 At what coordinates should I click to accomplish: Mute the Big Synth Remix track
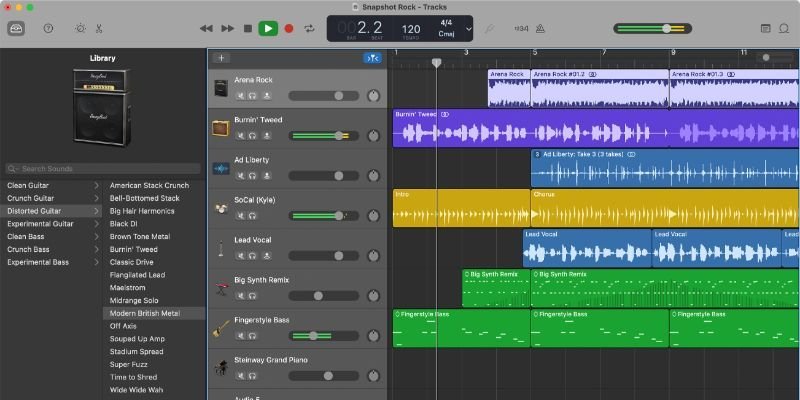pos(240,296)
